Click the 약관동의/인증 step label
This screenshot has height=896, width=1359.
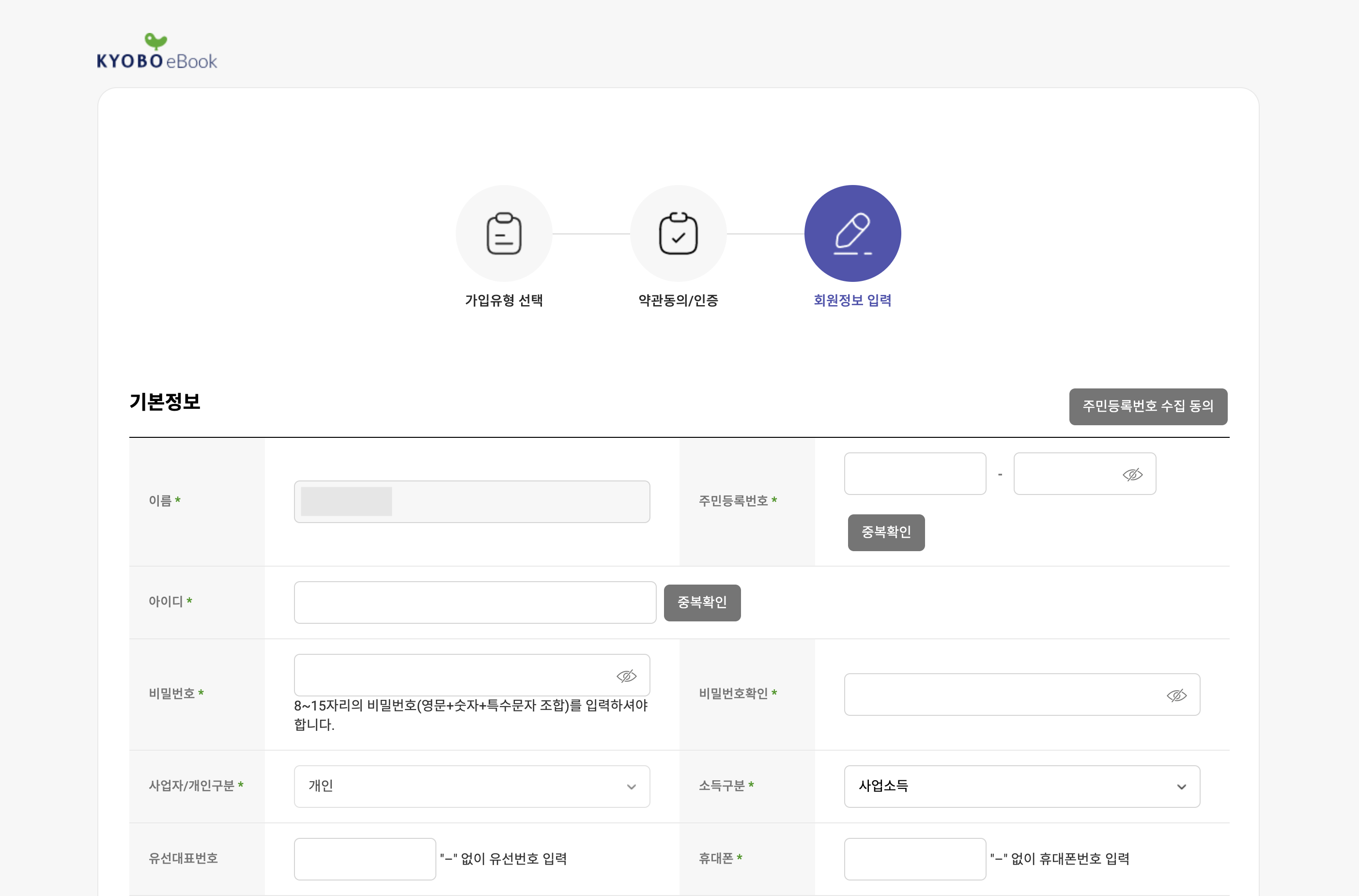click(x=678, y=301)
